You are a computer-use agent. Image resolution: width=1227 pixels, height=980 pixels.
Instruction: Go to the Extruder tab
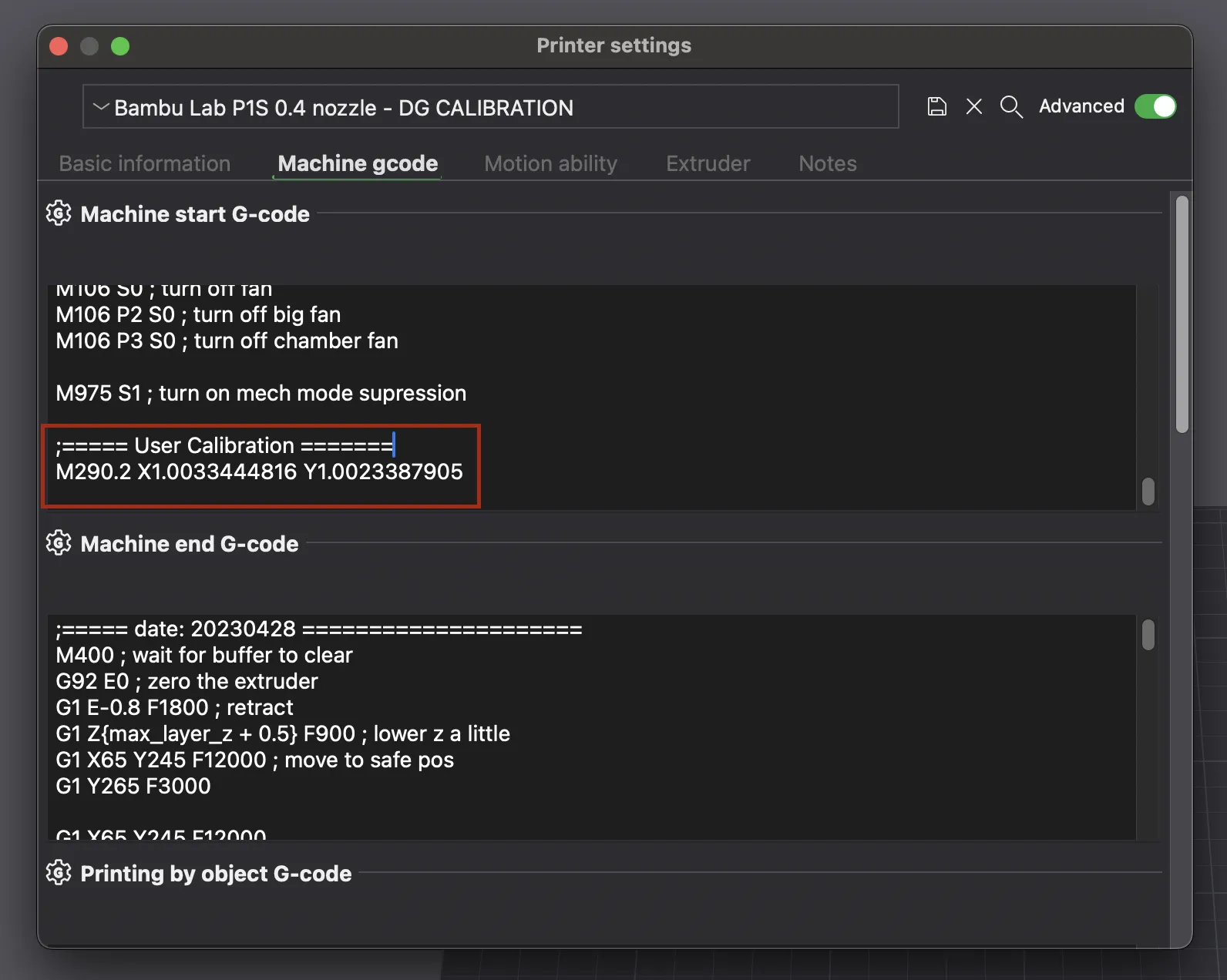(708, 163)
